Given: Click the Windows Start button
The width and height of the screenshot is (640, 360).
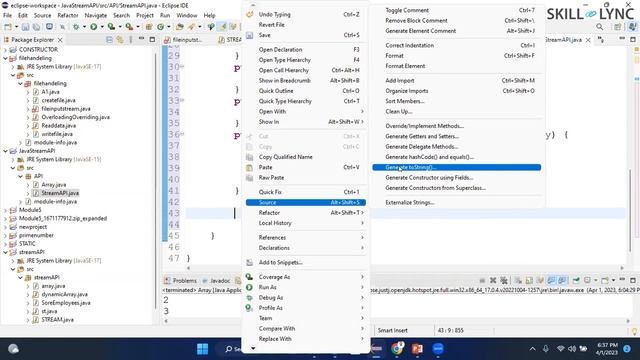Looking at the screenshot, I should [x=202, y=349].
